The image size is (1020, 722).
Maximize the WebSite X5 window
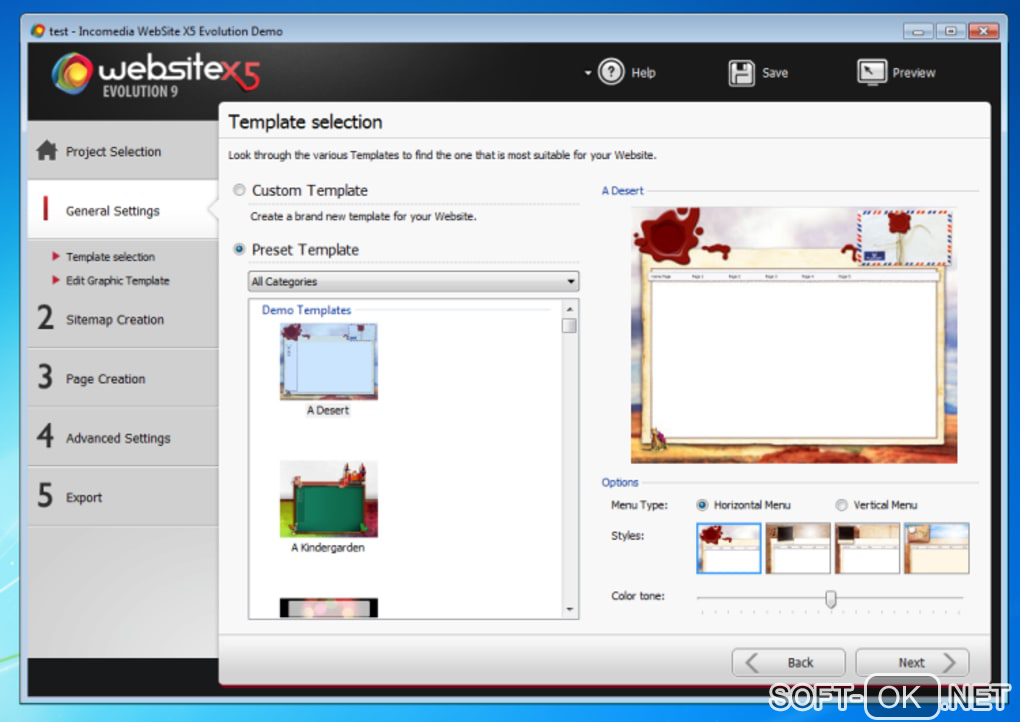(950, 31)
